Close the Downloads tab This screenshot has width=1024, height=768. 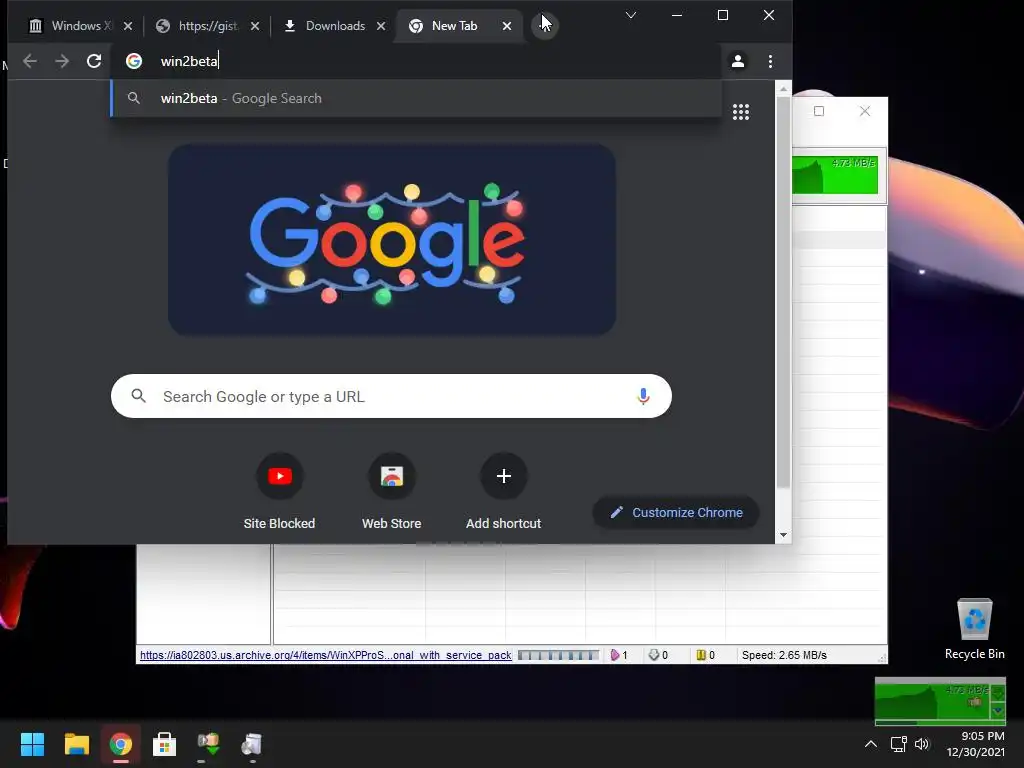pos(381,26)
